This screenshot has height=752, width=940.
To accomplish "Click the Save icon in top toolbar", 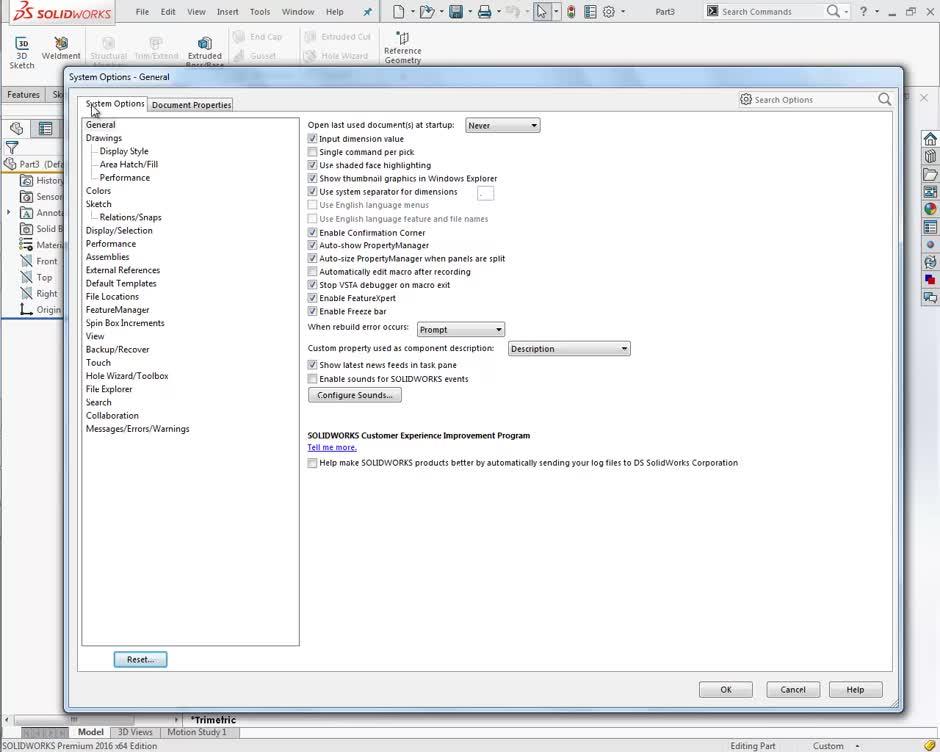I will tap(455, 11).
